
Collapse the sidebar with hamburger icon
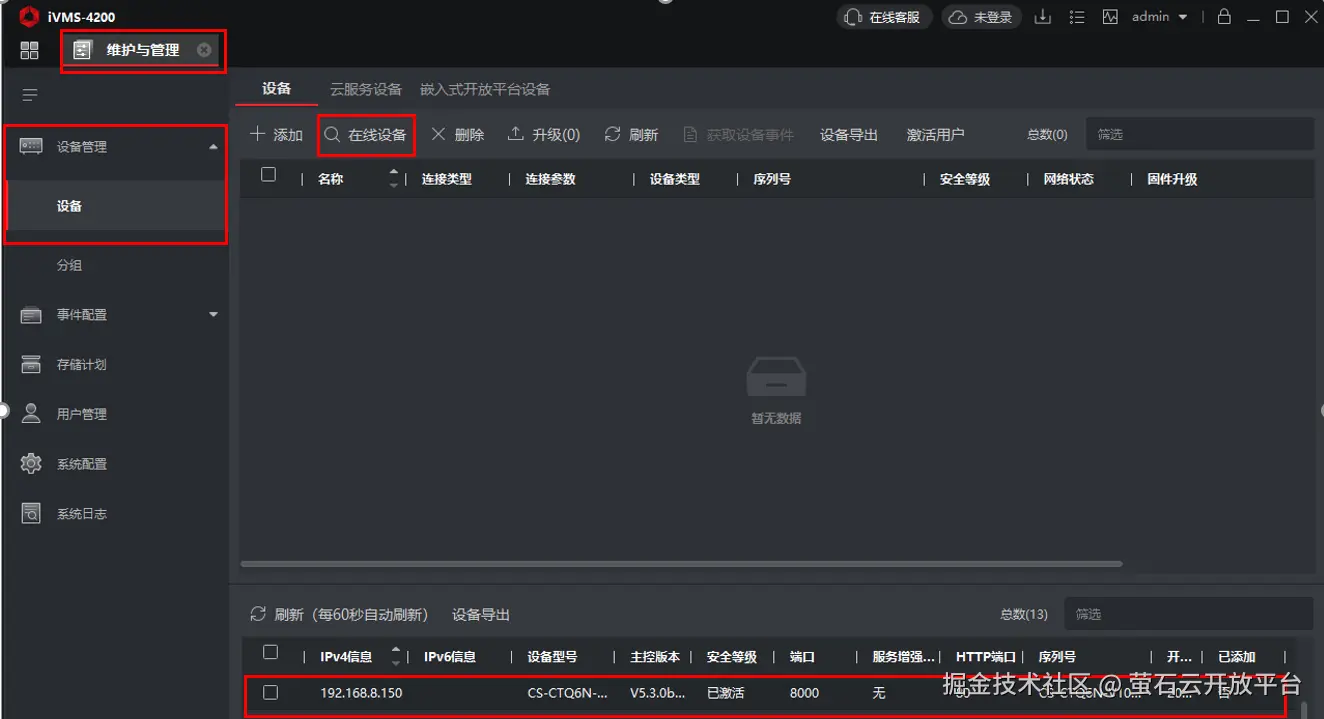pyautogui.click(x=30, y=95)
